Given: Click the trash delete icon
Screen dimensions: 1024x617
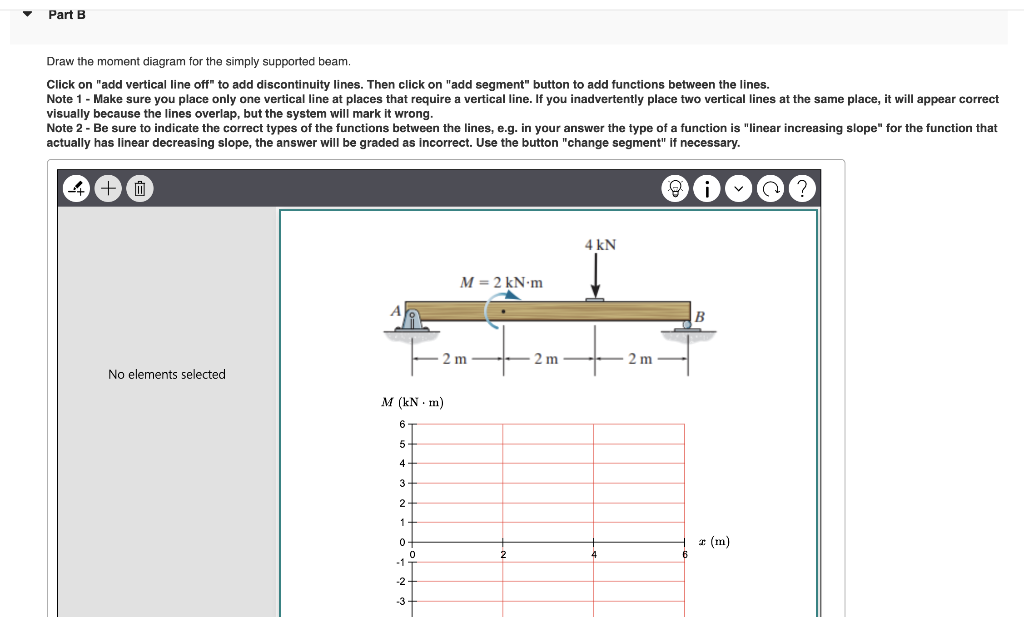Looking at the screenshot, I should click(139, 188).
